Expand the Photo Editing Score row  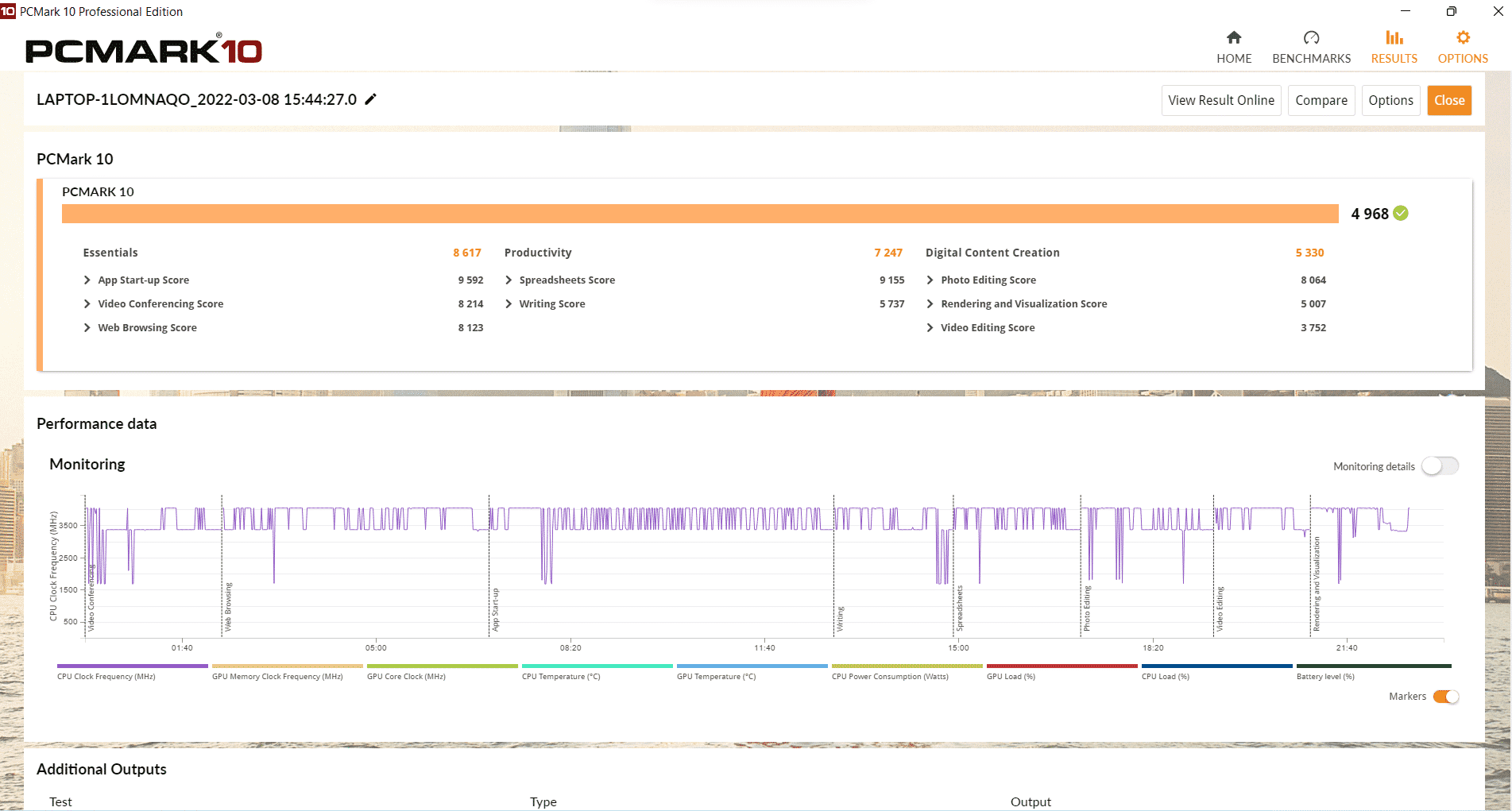[x=930, y=280]
